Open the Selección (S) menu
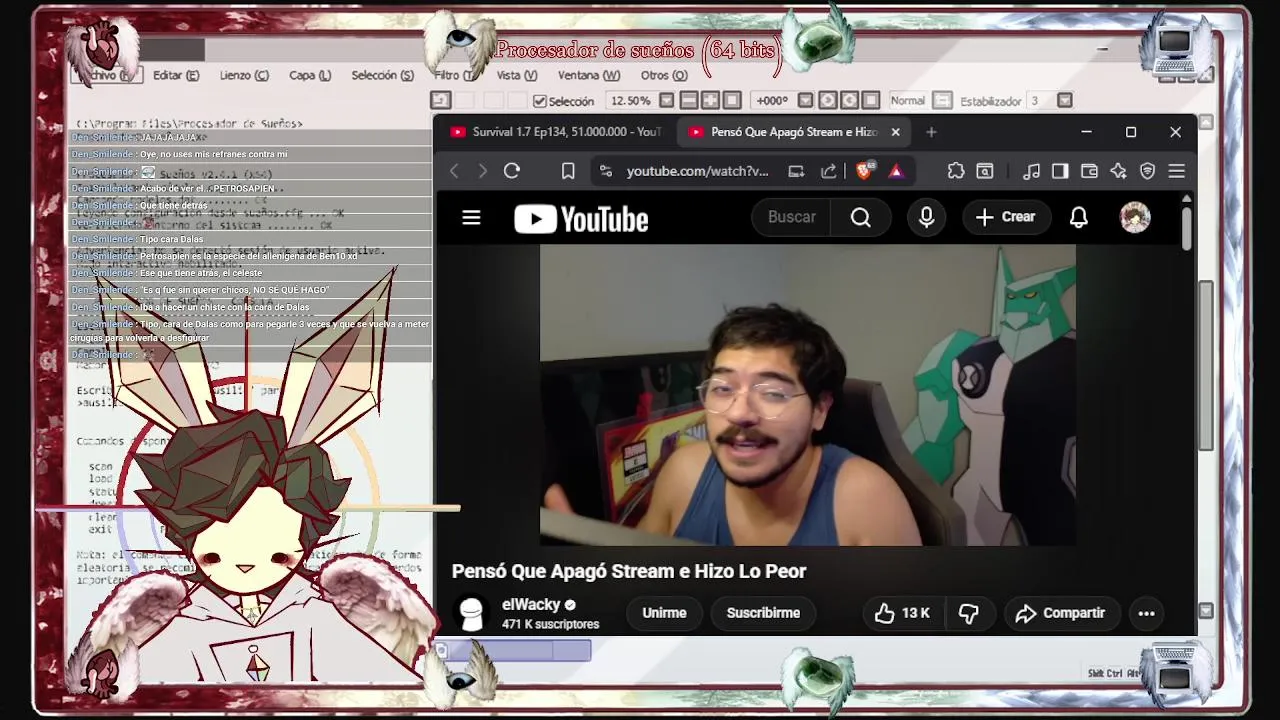1280x720 pixels. click(382, 75)
